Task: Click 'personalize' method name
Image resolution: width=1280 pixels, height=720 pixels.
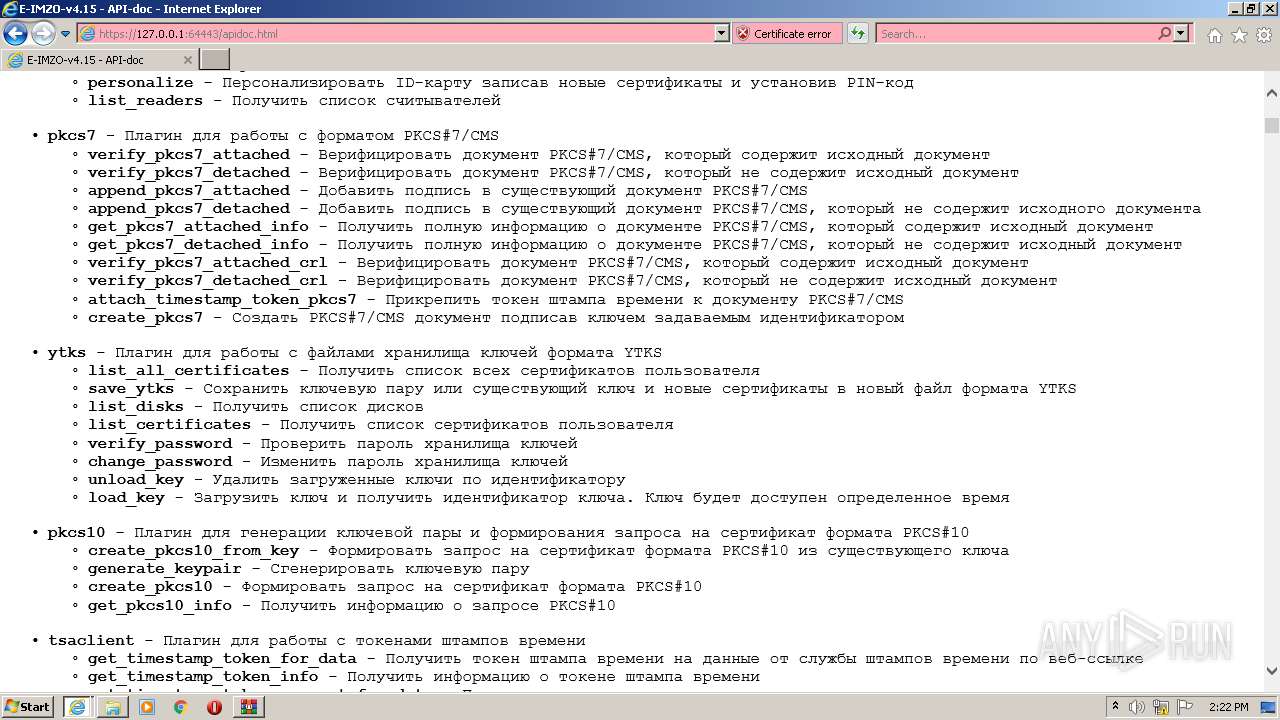Action: click(x=141, y=82)
